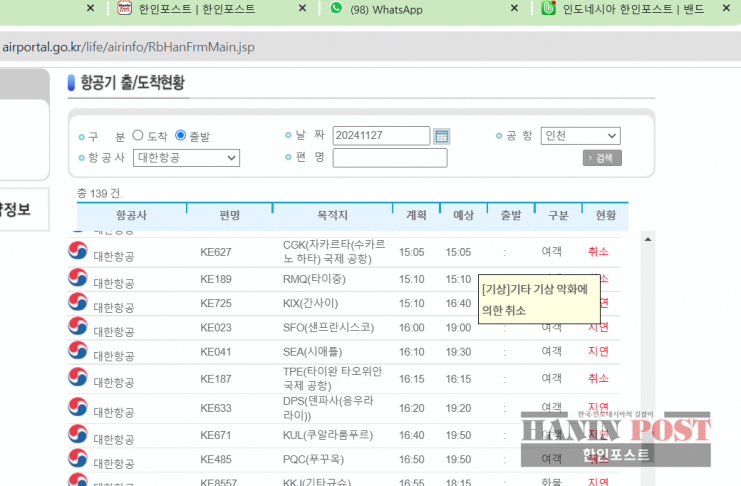Switch to the (98) WhatsApp tab
Image resolution: width=741 pixels, height=486 pixels.
coord(400,9)
